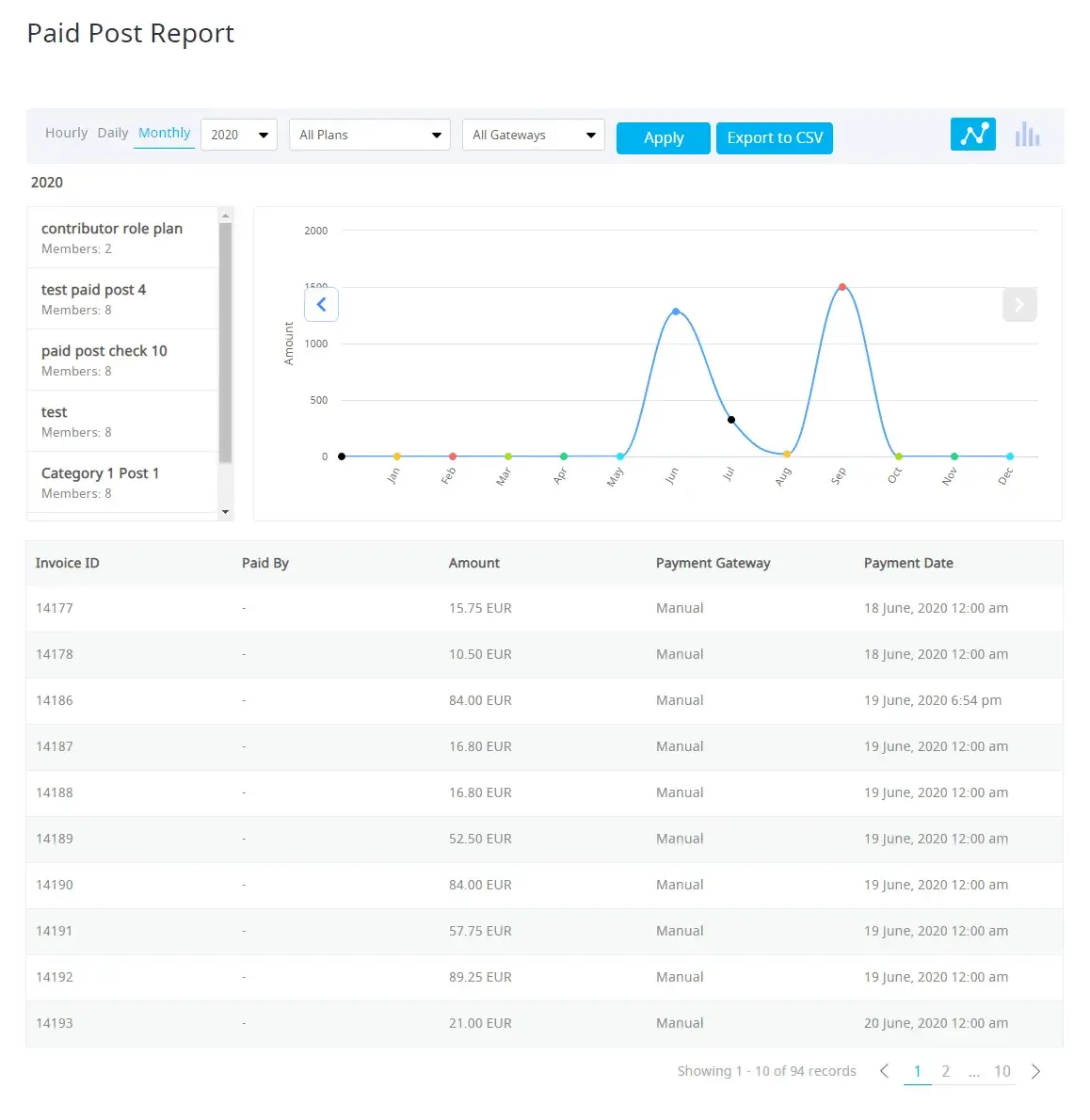This screenshot has height=1120, width=1090.
Task: Click the June peak data point
Action: (x=676, y=312)
